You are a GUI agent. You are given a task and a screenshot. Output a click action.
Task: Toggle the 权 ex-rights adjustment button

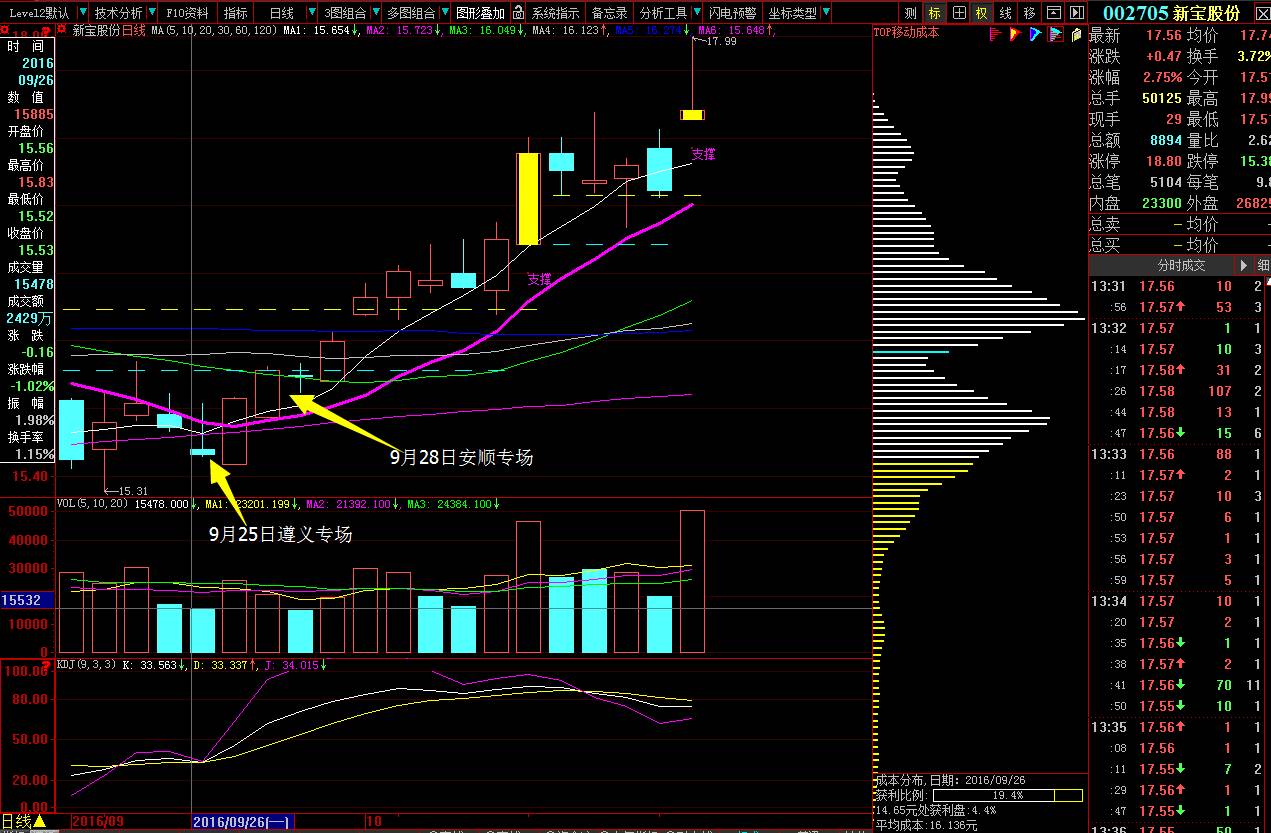click(x=982, y=13)
